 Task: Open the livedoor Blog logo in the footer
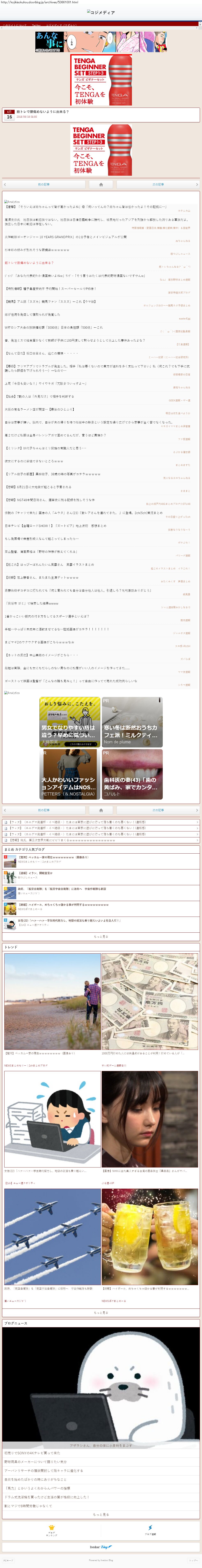click(101, 1547)
